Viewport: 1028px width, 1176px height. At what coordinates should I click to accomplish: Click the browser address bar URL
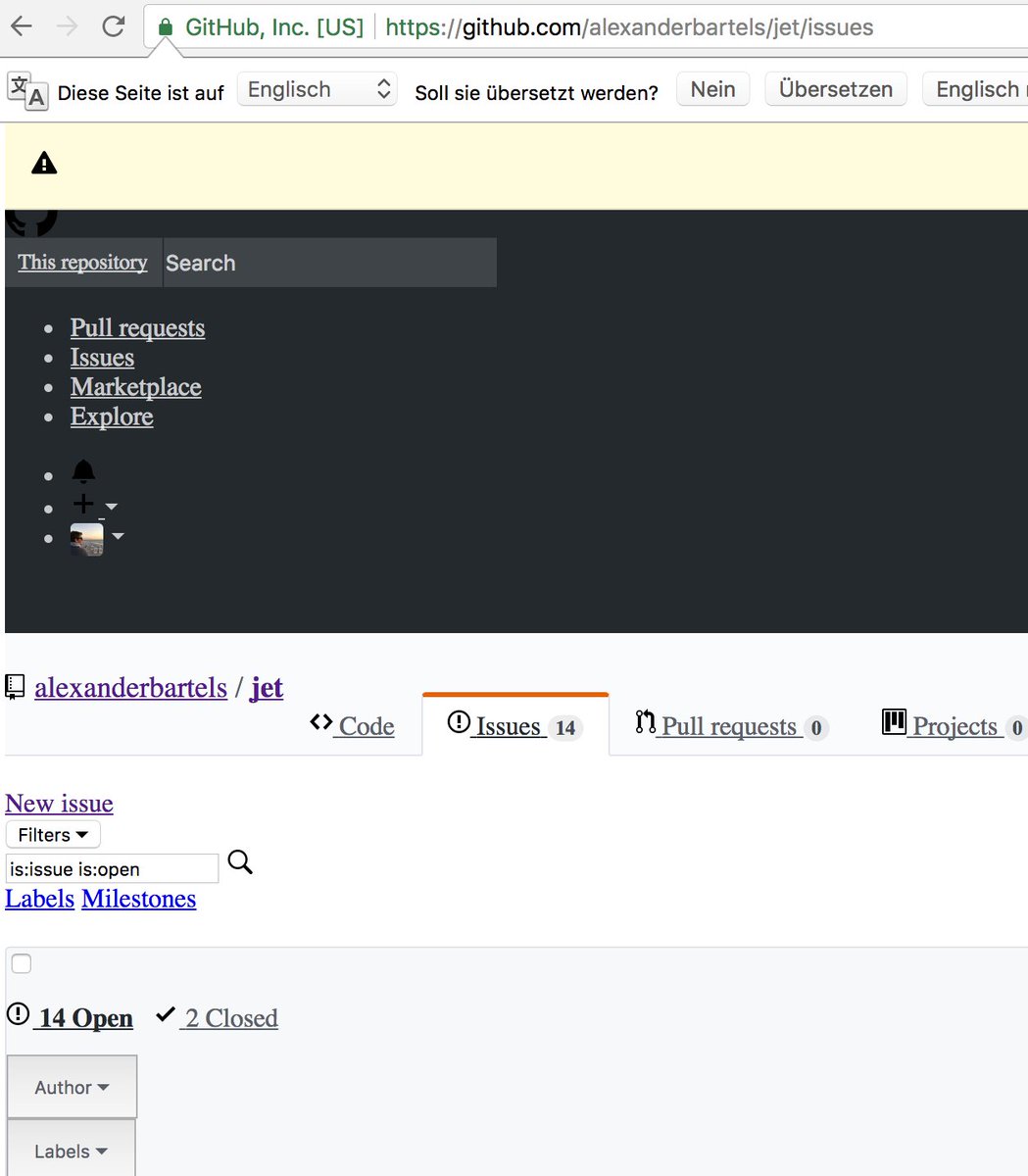click(x=629, y=26)
